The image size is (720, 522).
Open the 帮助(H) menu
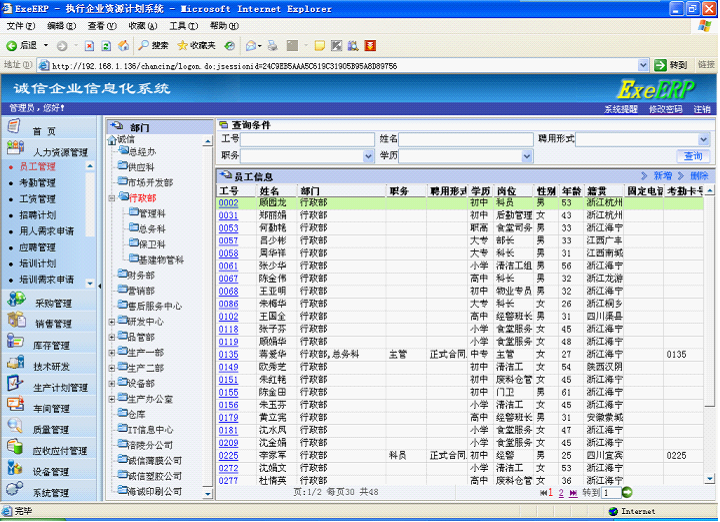(225, 26)
